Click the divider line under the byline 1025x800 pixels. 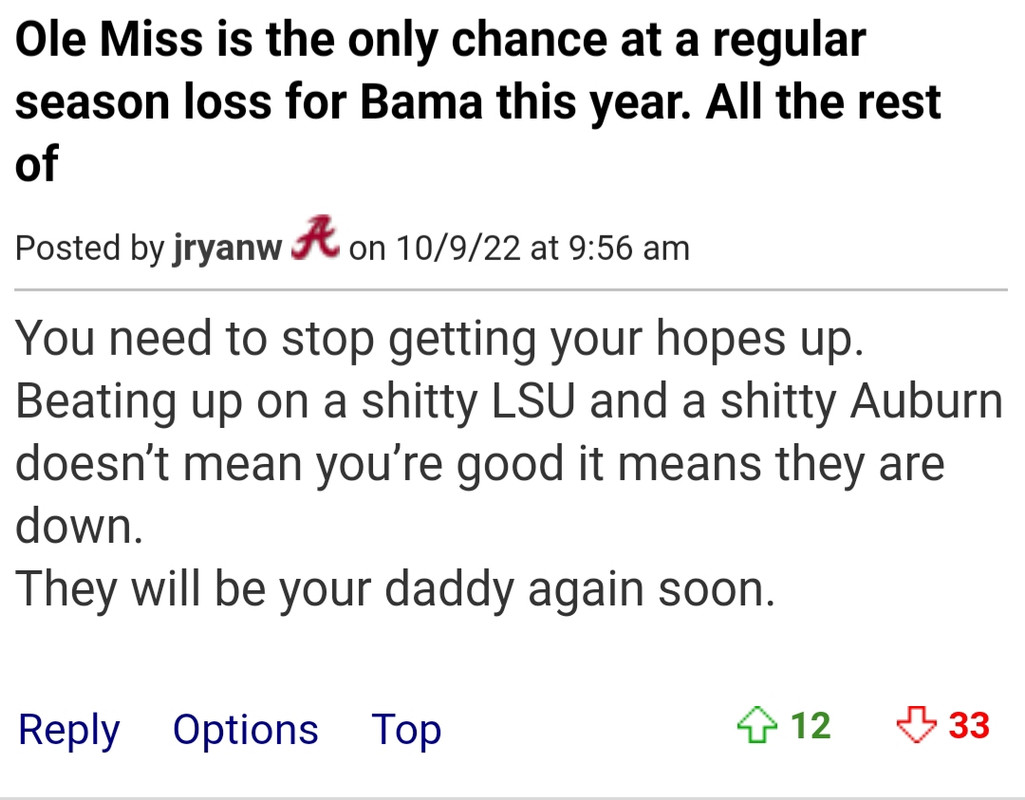tap(511, 288)
